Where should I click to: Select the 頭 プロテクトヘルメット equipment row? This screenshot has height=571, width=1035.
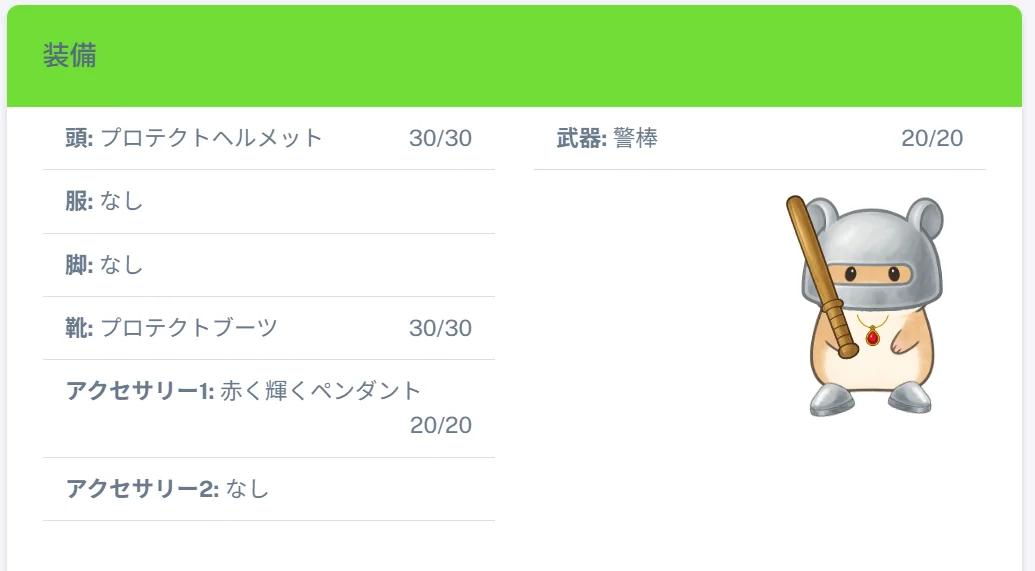(x=269, y=139)
